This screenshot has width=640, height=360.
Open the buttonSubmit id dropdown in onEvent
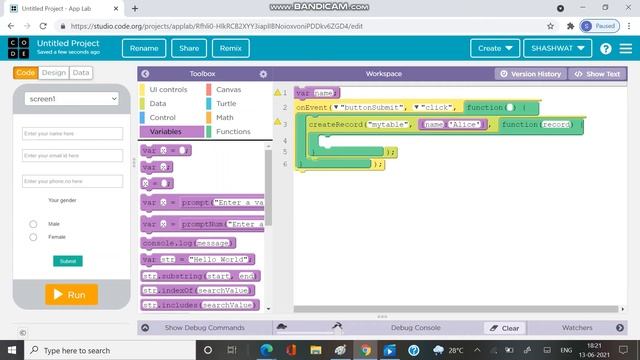click(x=336, y=107)
